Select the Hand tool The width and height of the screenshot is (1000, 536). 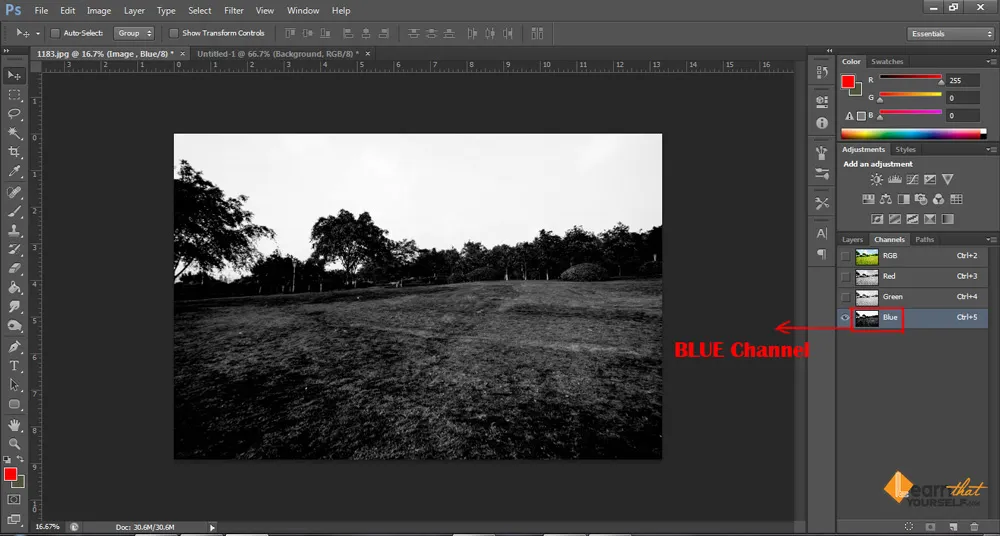click(14, 424)
